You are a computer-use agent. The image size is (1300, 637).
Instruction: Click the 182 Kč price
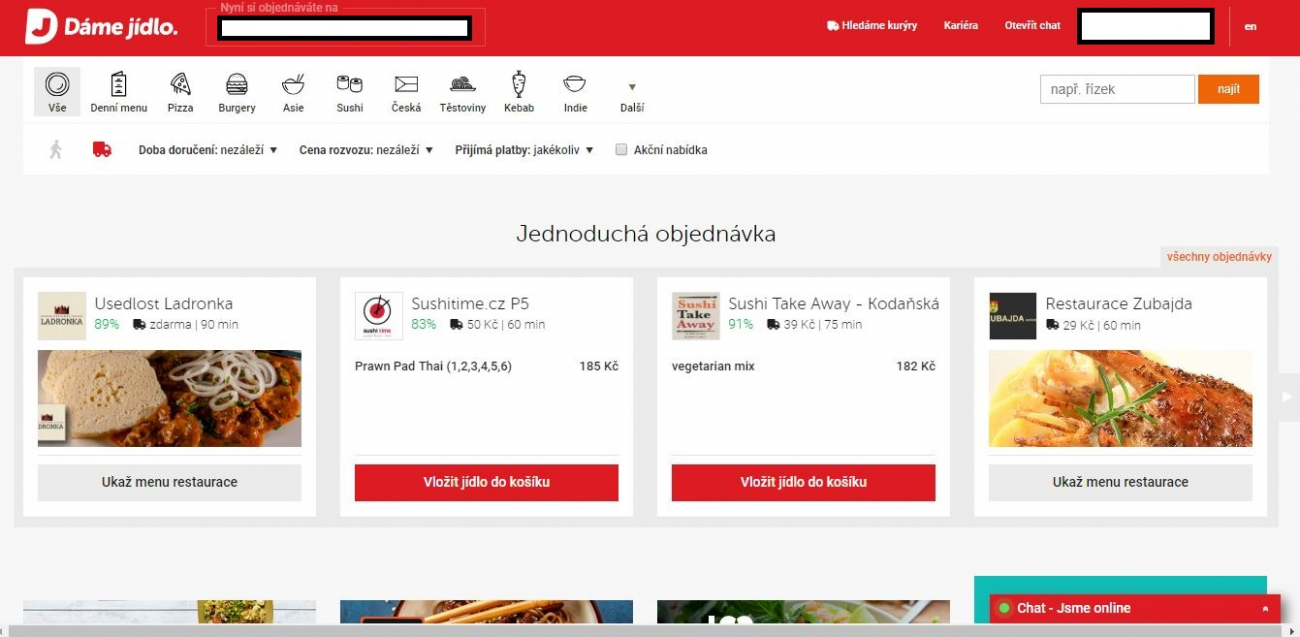(x=916, y=366)
